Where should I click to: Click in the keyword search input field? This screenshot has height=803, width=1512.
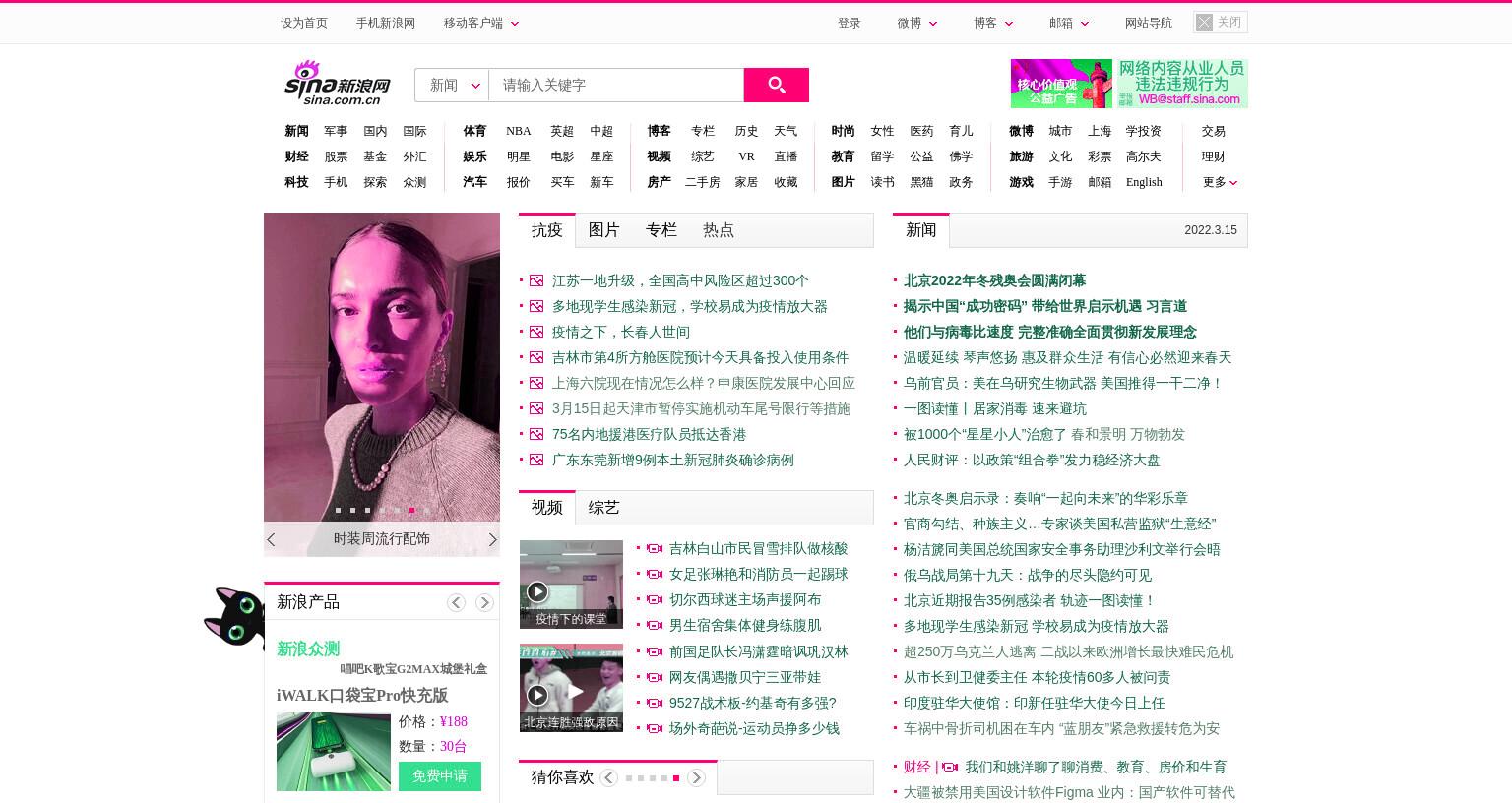click(616, 85)
